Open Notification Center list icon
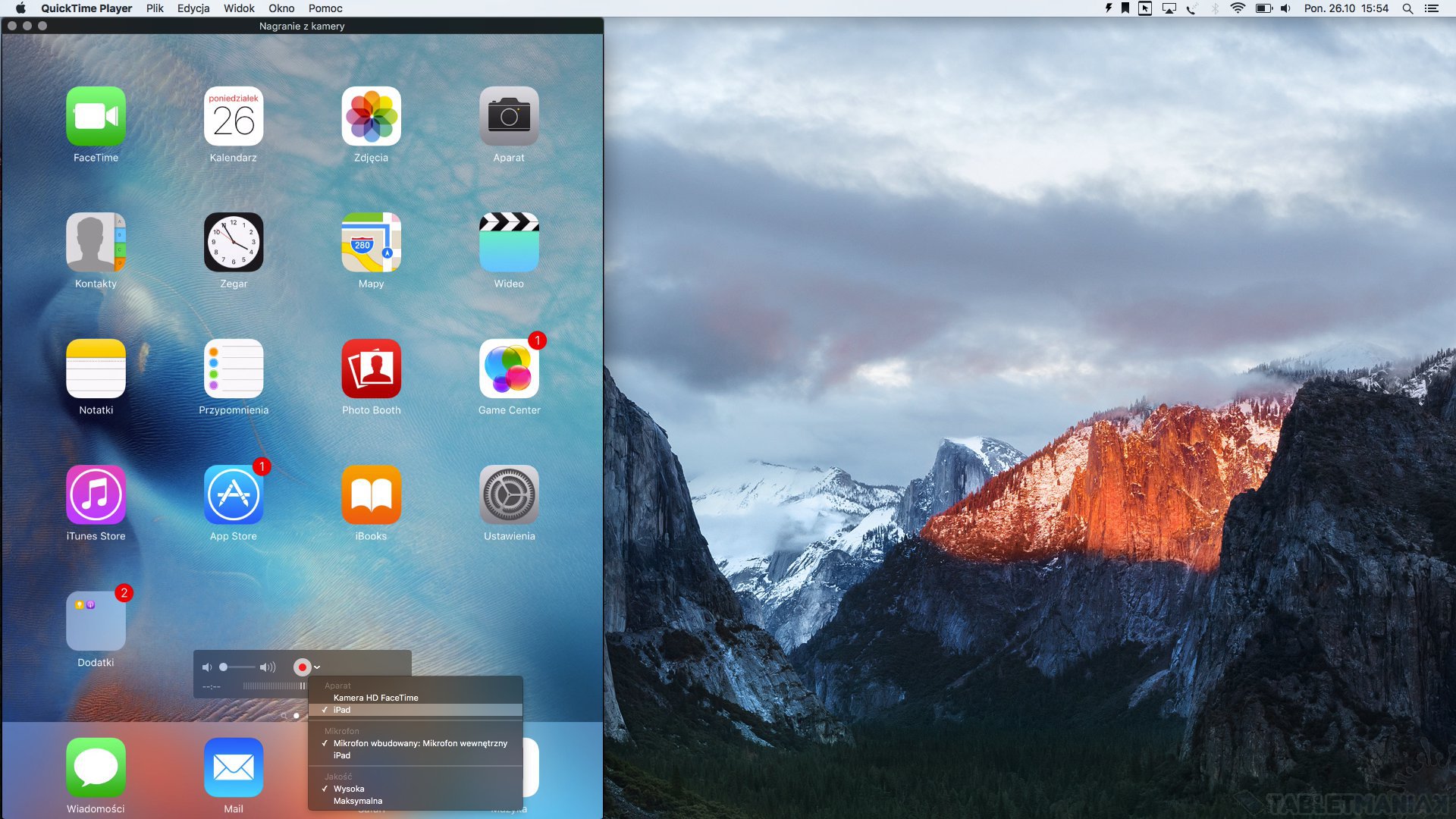Viewport: 1456px width, 819px height. tap(1432, 8)
